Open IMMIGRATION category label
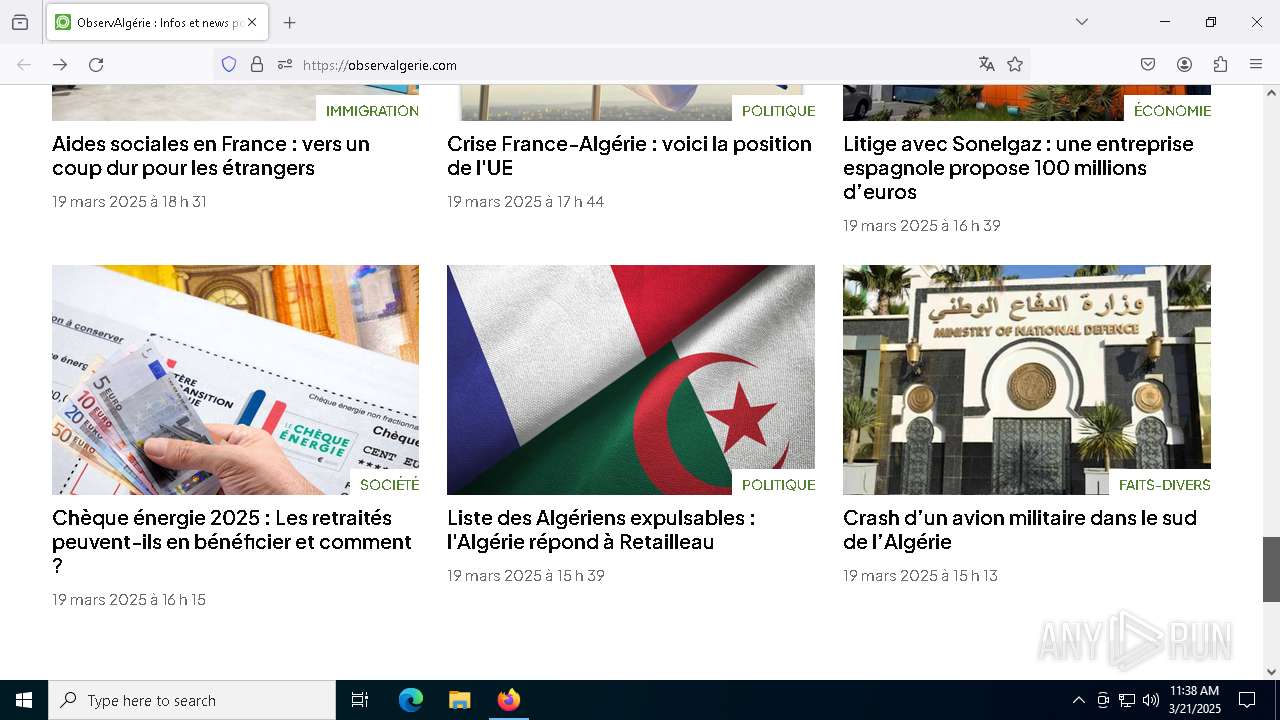This screenshot has width=1280, height=720. click(x=372, y=111)
